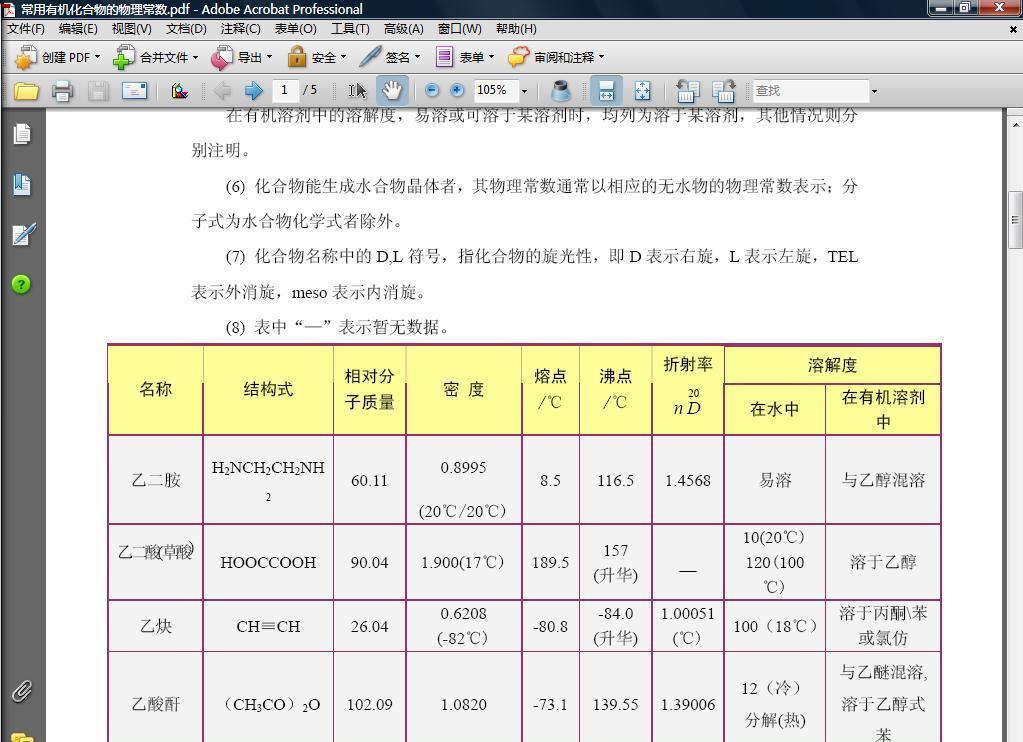Click the Loupe tool icon
Image resolution: width=1023 pixels, height=742 pixels.
[x=561, y=91]
